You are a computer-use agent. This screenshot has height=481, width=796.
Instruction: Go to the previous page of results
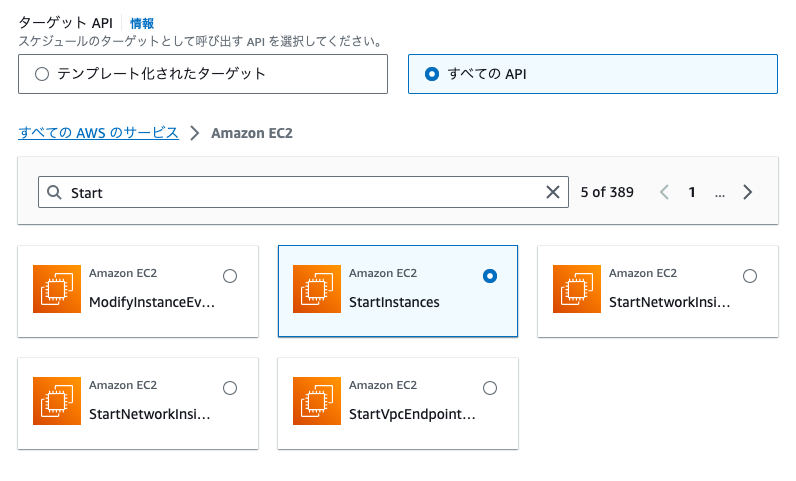664,192
